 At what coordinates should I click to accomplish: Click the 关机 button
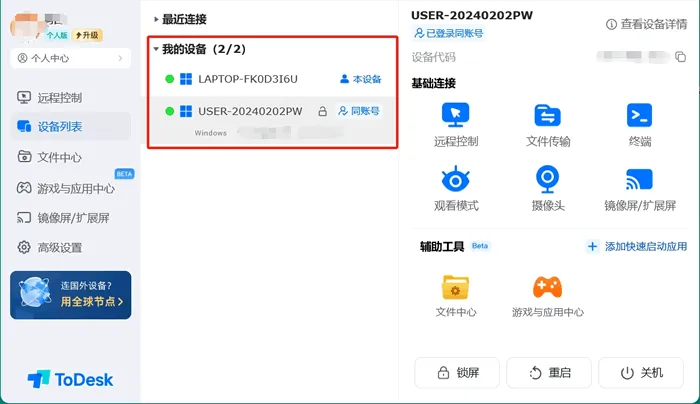(641, 373)
